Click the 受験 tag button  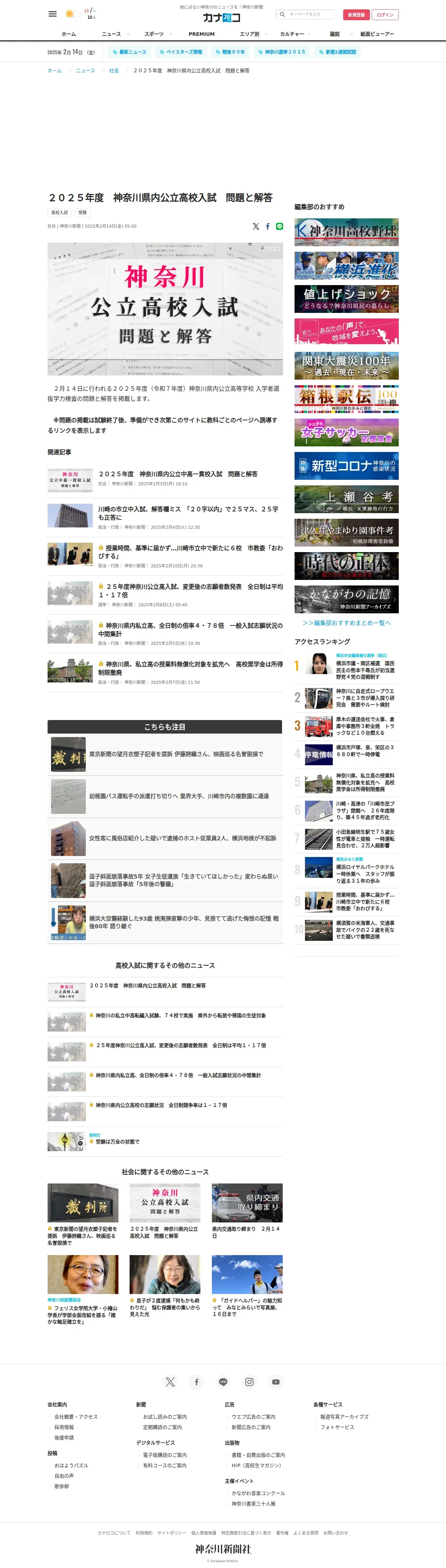pyautogui.click(x=83, y=212)
